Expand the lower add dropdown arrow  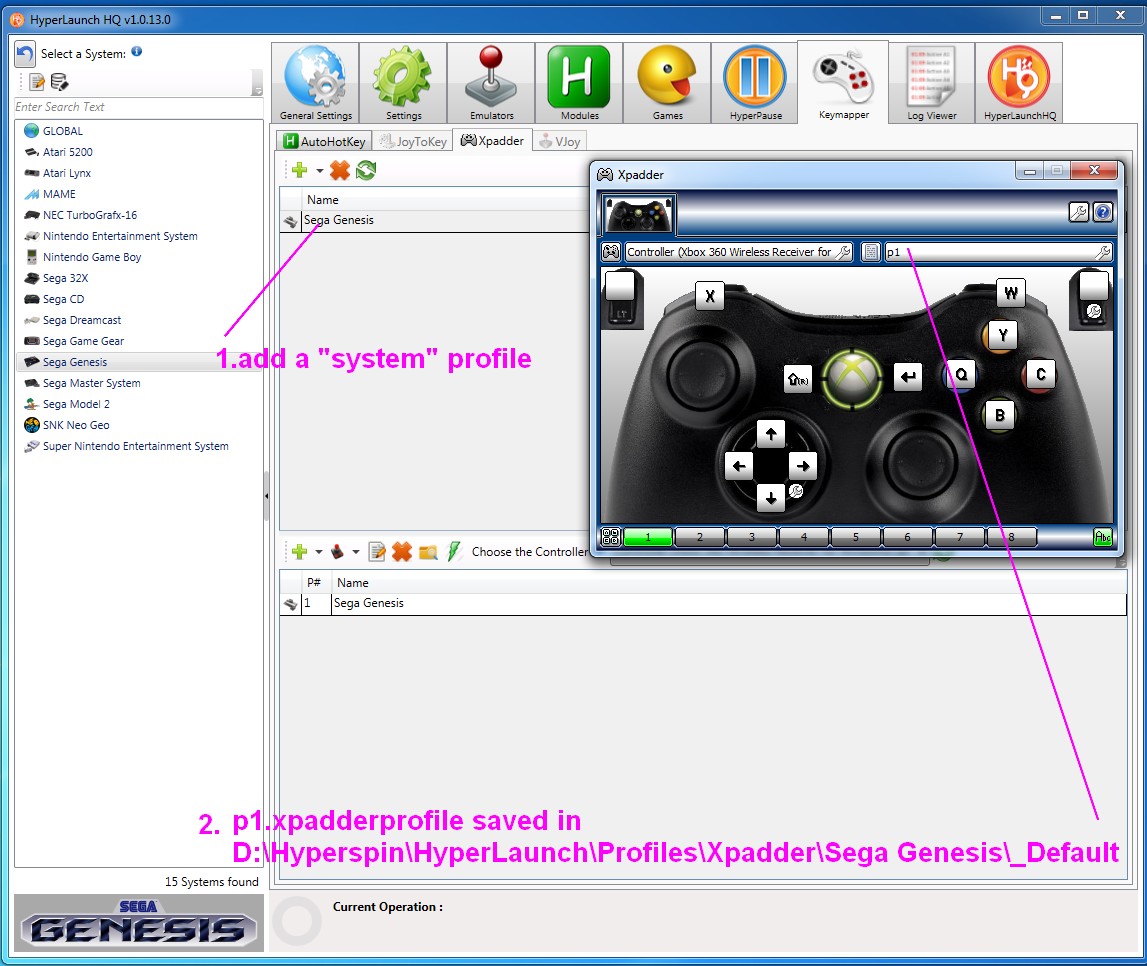click(x=319, y=551)
